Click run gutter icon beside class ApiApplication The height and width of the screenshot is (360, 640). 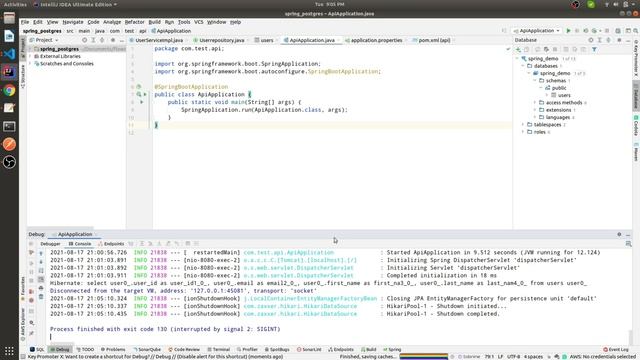click(x=144, y=94)
